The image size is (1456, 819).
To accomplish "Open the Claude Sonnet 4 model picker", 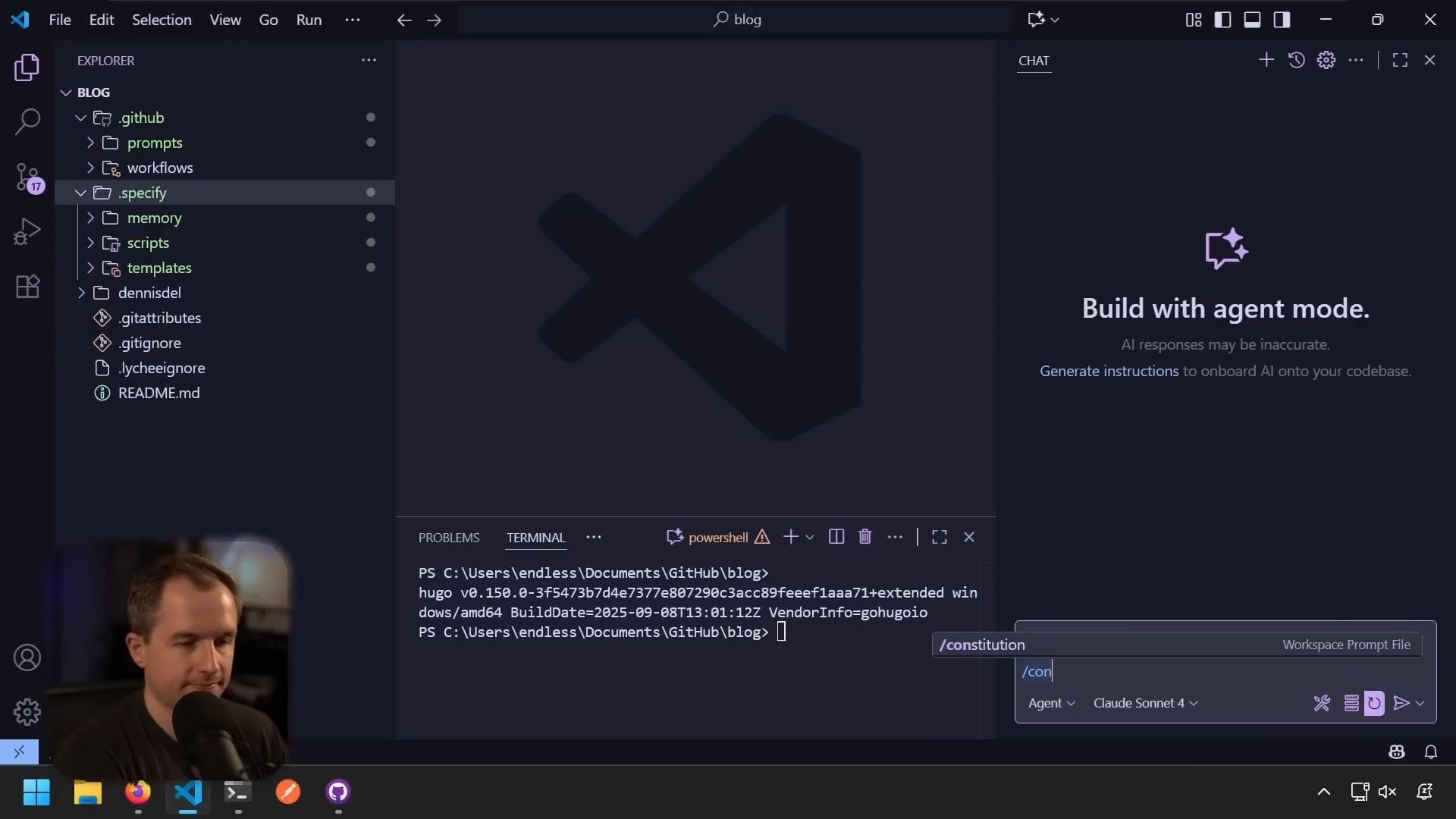I will tap(1145, 703).
